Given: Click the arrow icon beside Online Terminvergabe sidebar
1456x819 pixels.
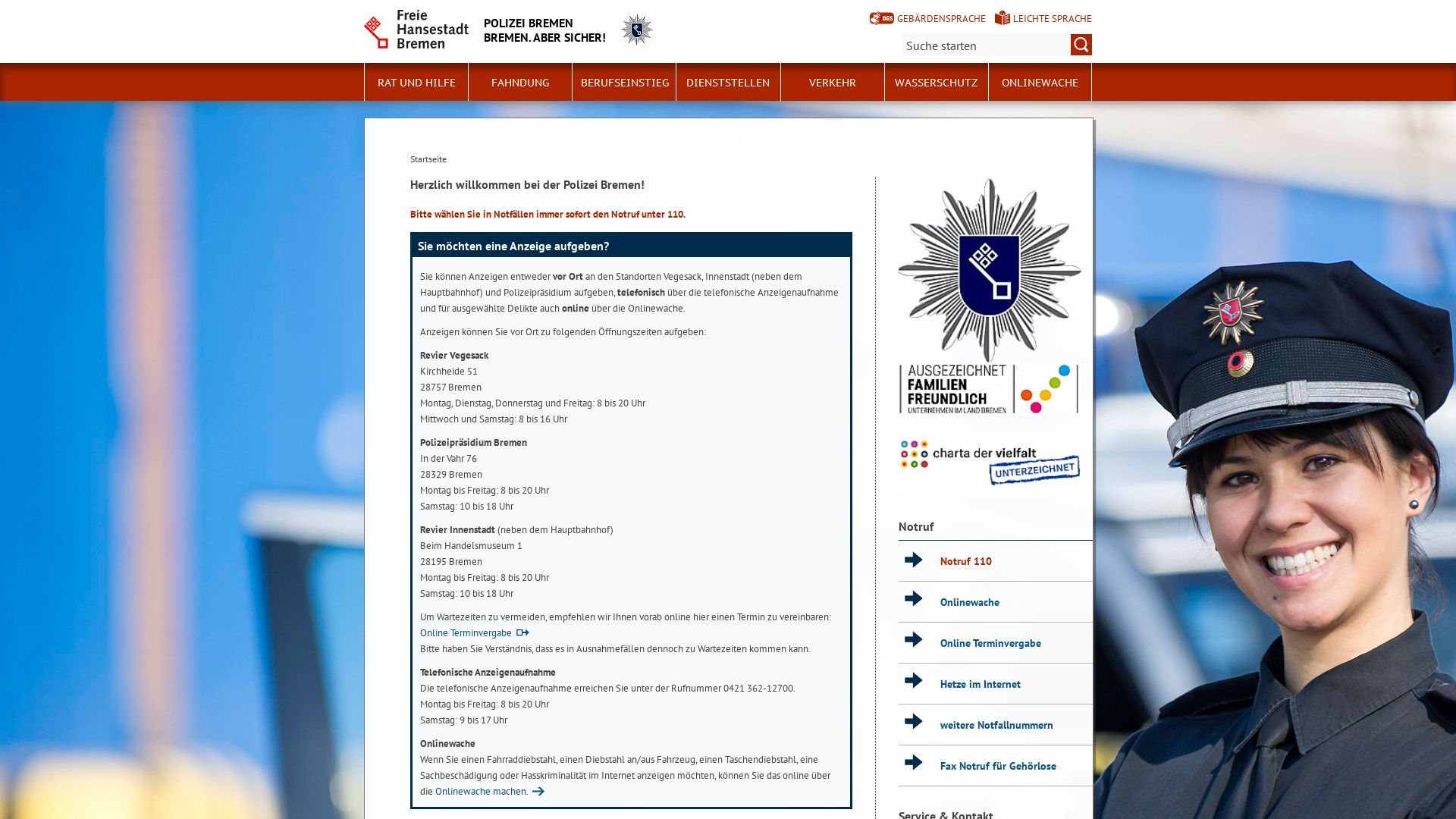Looking at the screenshot, I should coord(914,639).
